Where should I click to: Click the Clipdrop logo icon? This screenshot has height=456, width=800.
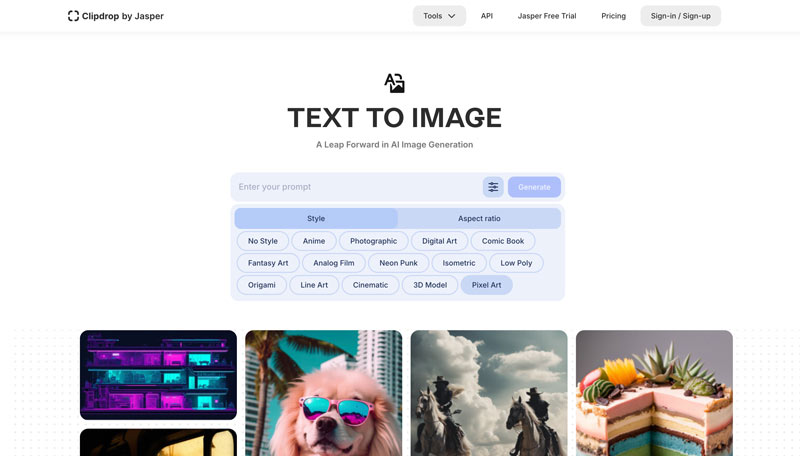73,16
